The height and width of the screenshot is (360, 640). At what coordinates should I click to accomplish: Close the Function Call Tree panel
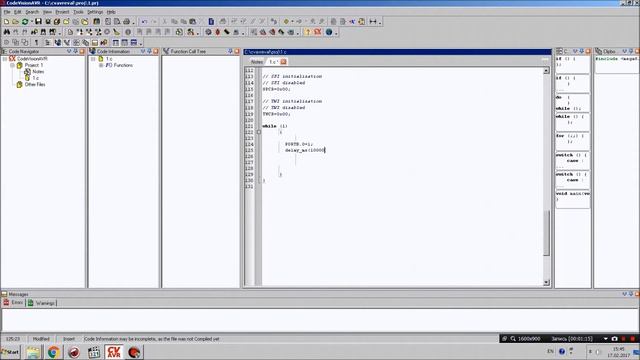[x=237, y=51]
